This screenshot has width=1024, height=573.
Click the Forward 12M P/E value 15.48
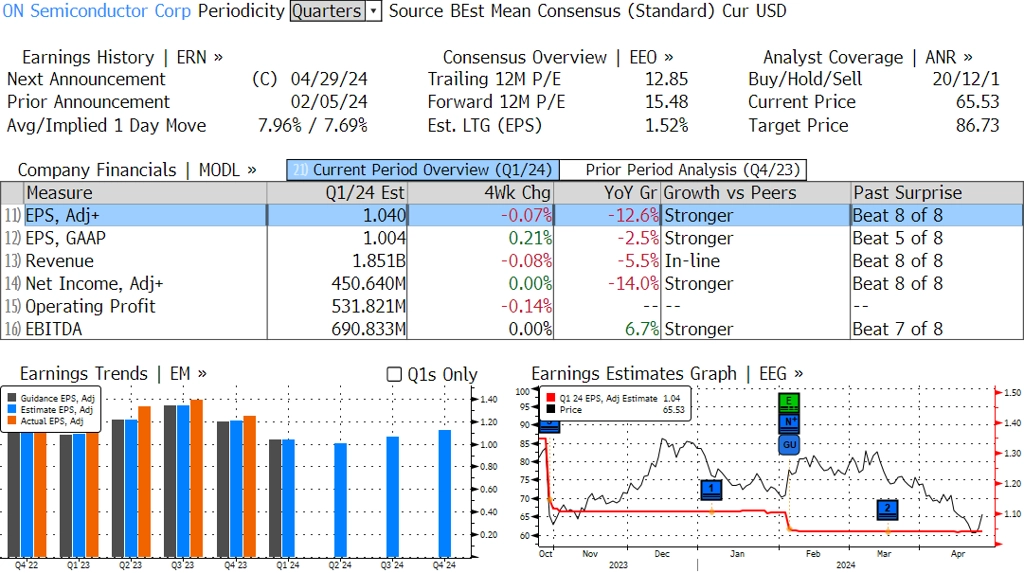[x=667, y=102]
